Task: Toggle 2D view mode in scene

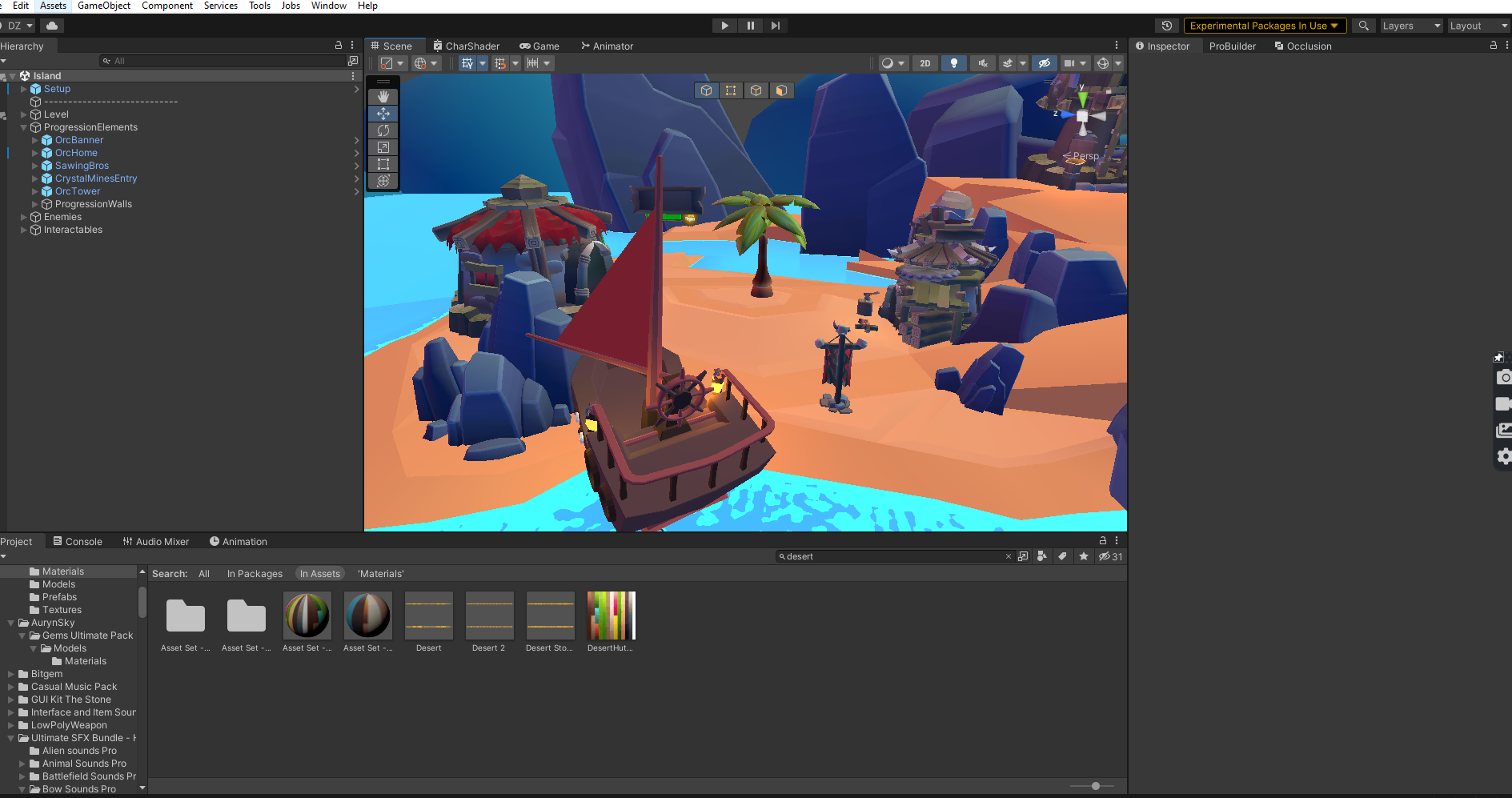Action: coord(925,63)
